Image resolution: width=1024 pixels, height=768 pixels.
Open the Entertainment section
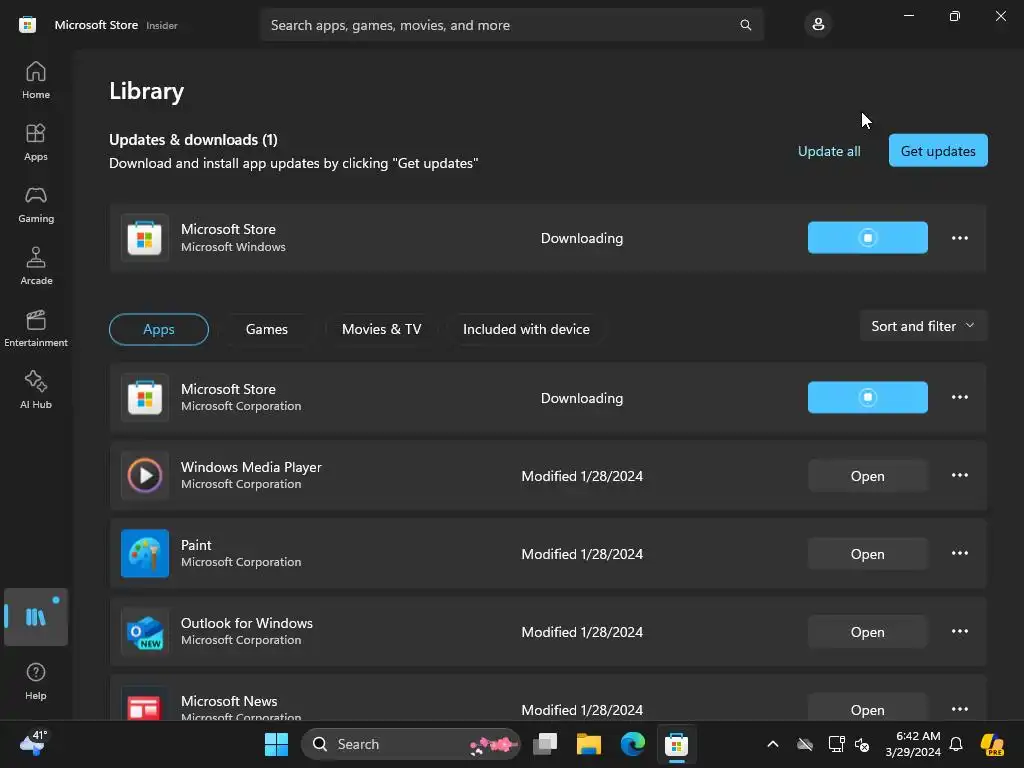tap(36, 328)
